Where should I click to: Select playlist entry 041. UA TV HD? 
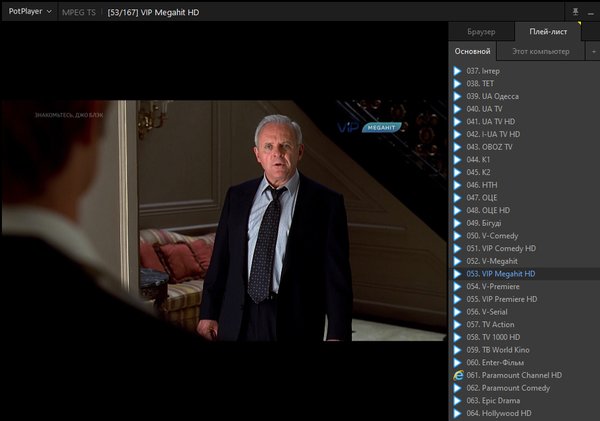[524, 121]
